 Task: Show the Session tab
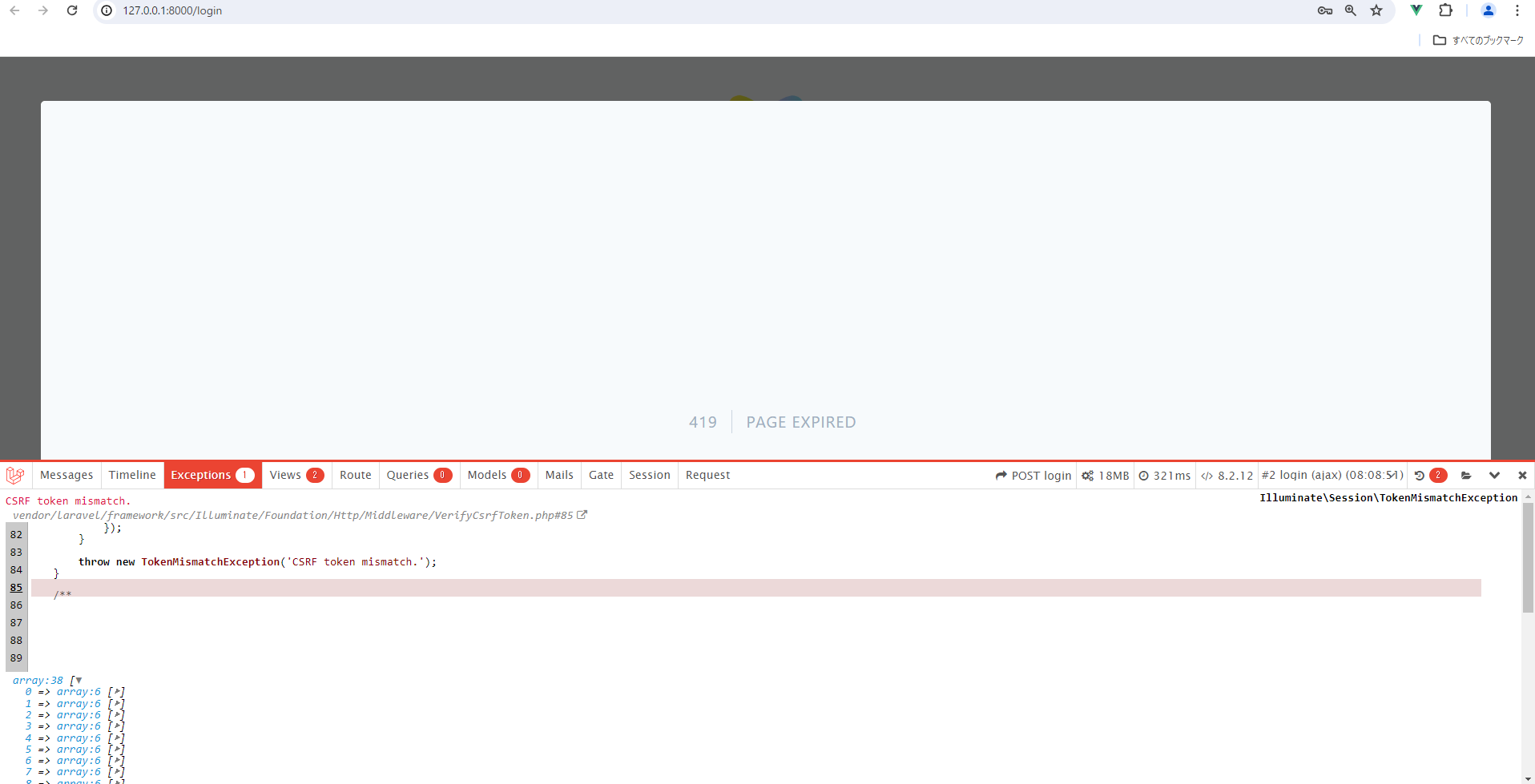click(x=650, y=475)
